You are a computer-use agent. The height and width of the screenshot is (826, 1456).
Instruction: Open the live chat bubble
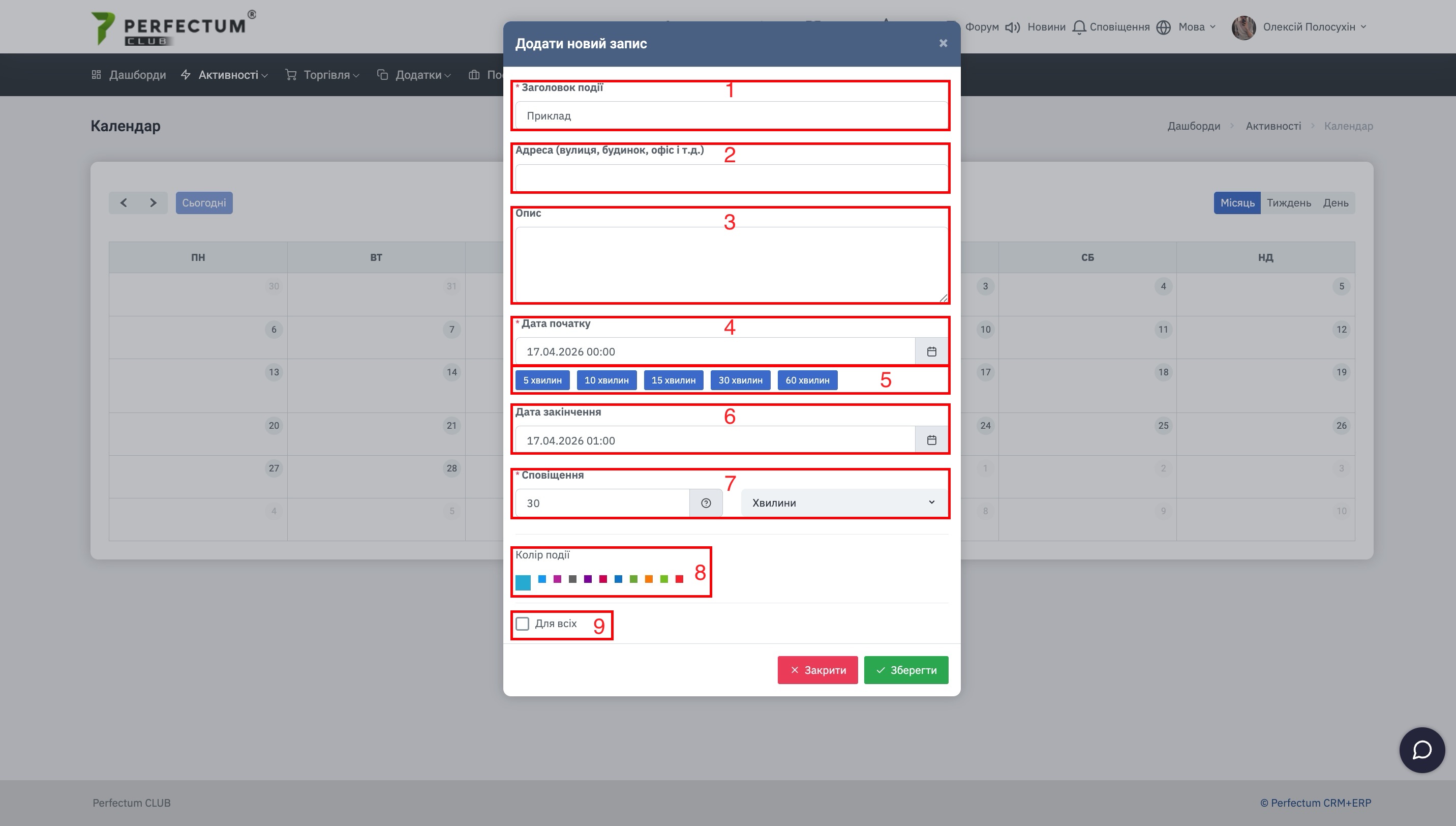pos(1421,750)
